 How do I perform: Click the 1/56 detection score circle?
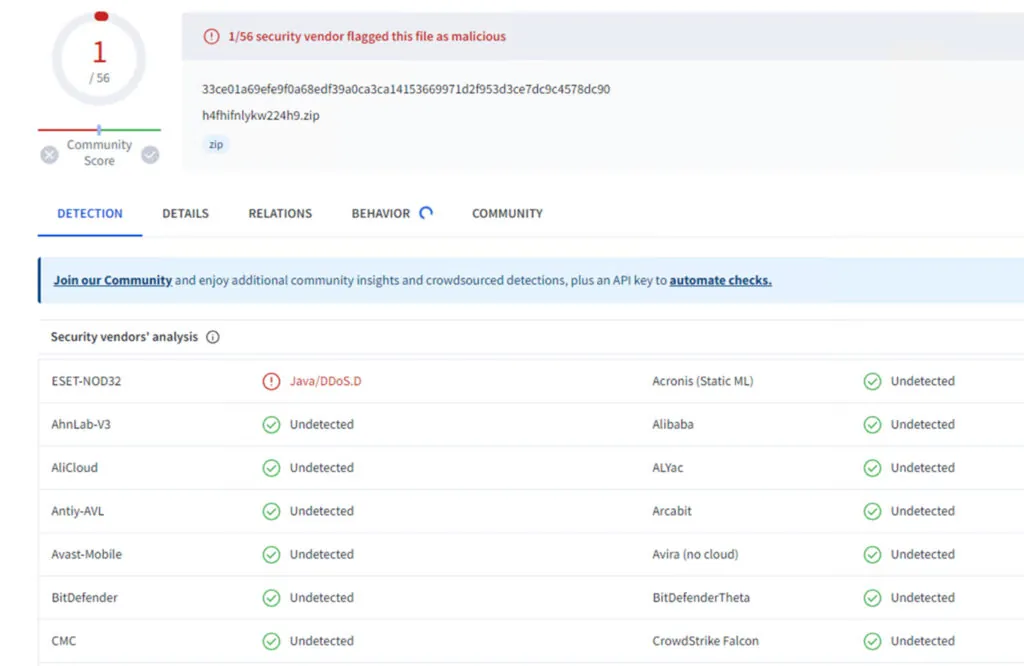[x=99, y=60]
